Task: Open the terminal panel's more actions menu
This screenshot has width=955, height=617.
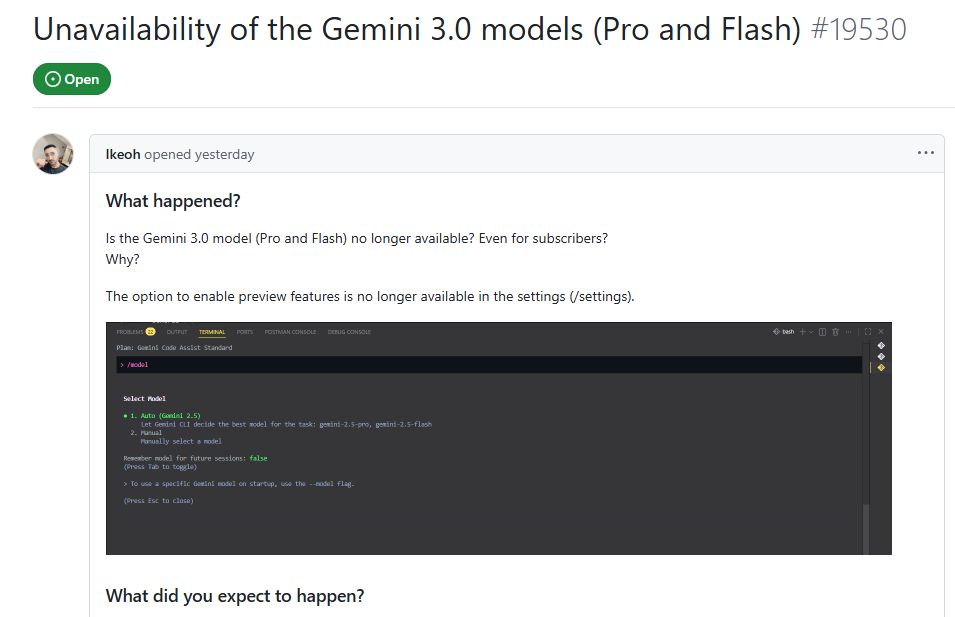Action: click(x=848, y=332)
